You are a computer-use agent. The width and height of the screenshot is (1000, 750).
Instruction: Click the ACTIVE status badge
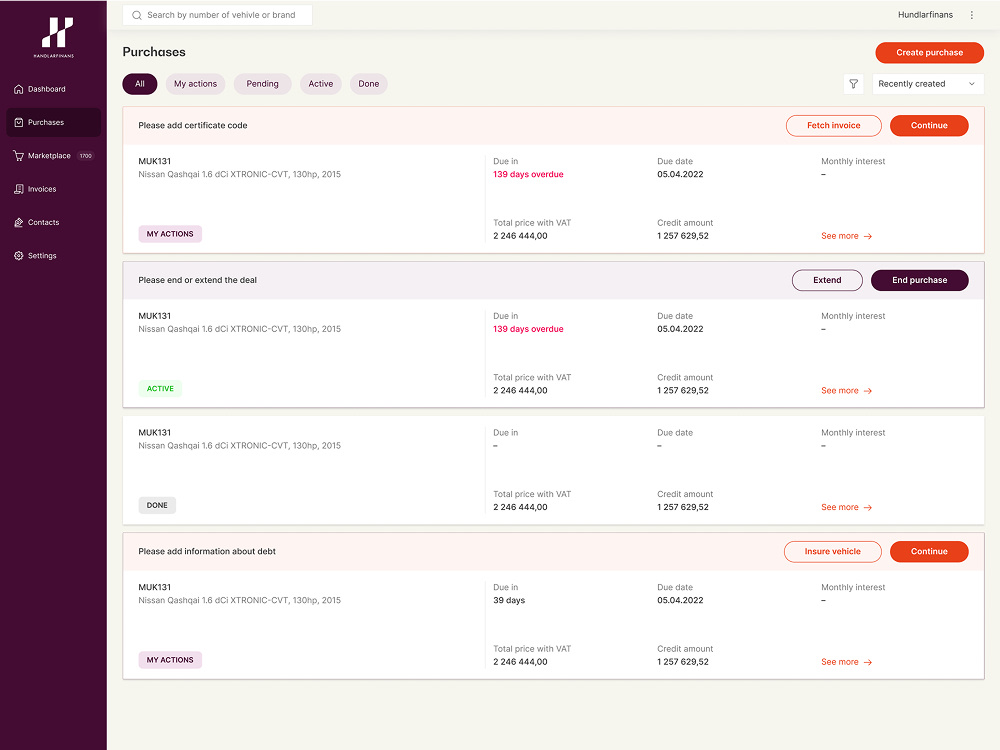tap(160, 388)
